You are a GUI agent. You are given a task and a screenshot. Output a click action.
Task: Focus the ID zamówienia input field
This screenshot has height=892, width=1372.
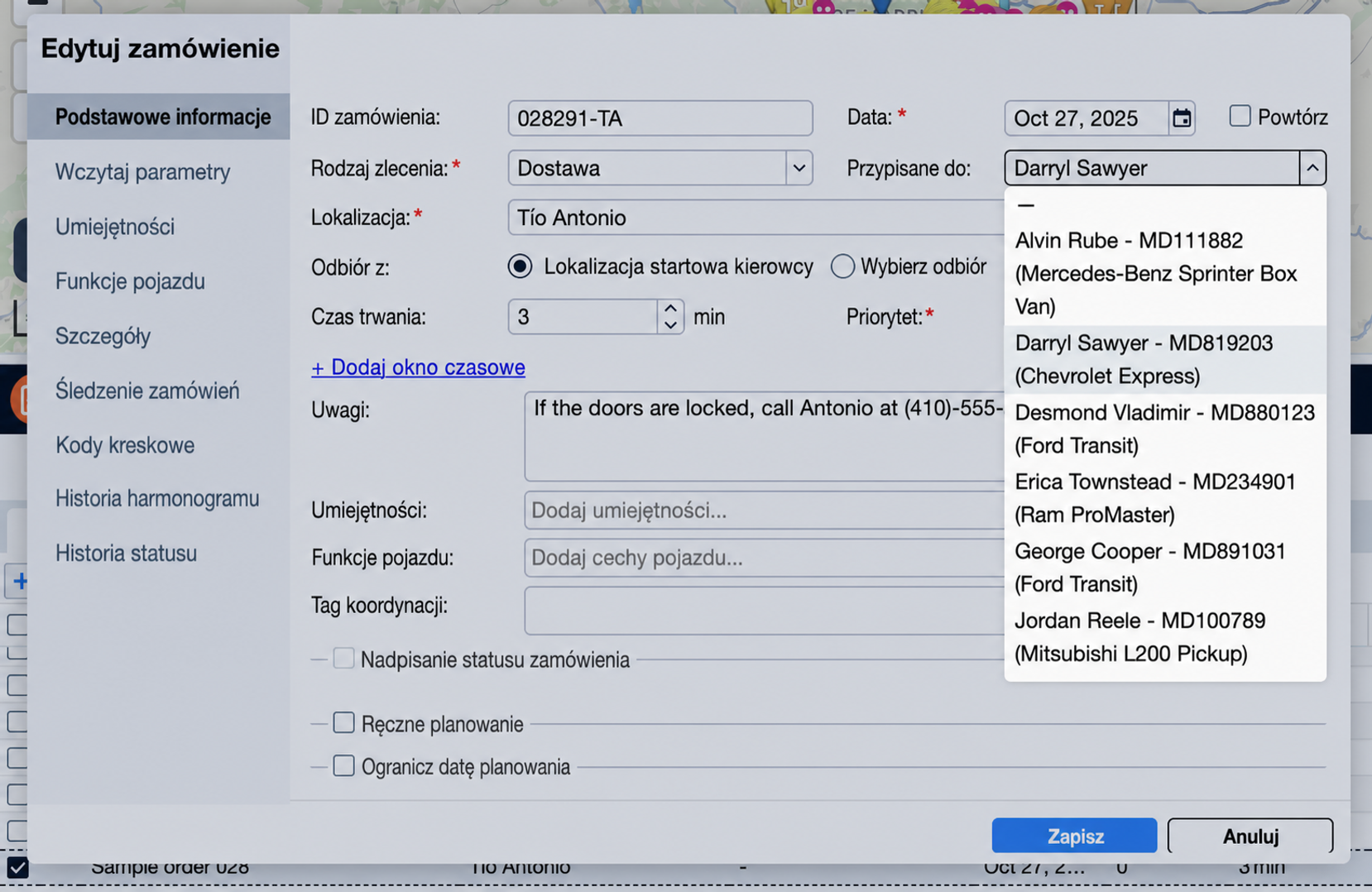tap(660, 118)
